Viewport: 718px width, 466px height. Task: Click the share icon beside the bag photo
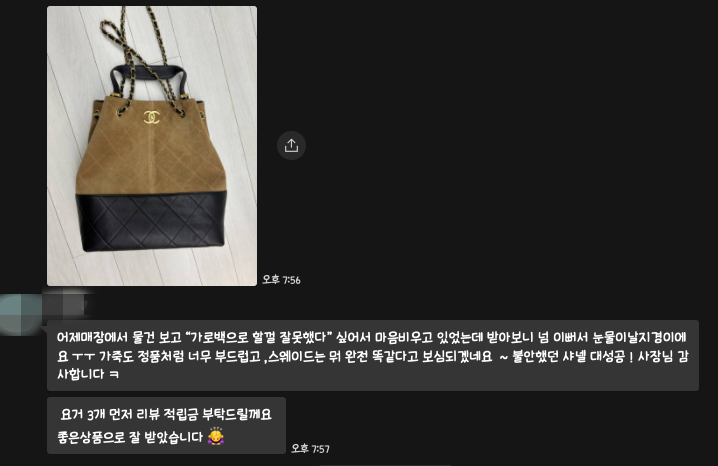click(x=291, y=146)
